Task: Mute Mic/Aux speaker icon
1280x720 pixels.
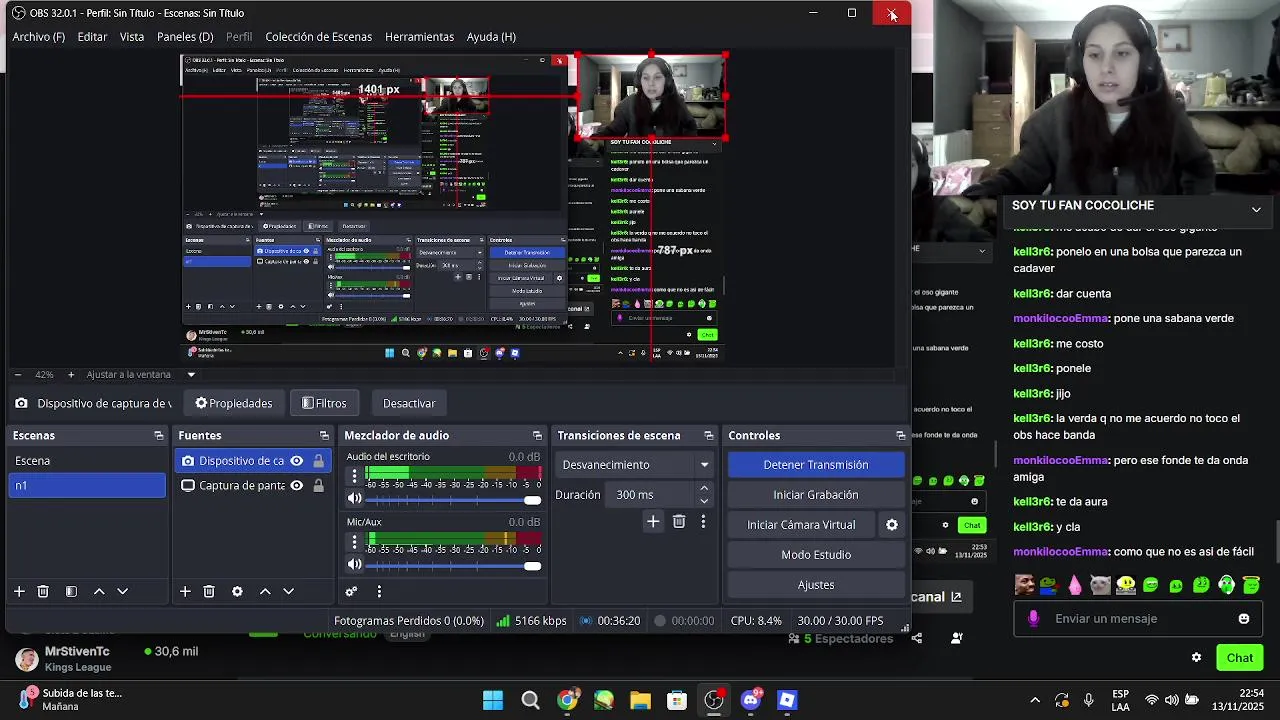Action: tap(354, 565)
